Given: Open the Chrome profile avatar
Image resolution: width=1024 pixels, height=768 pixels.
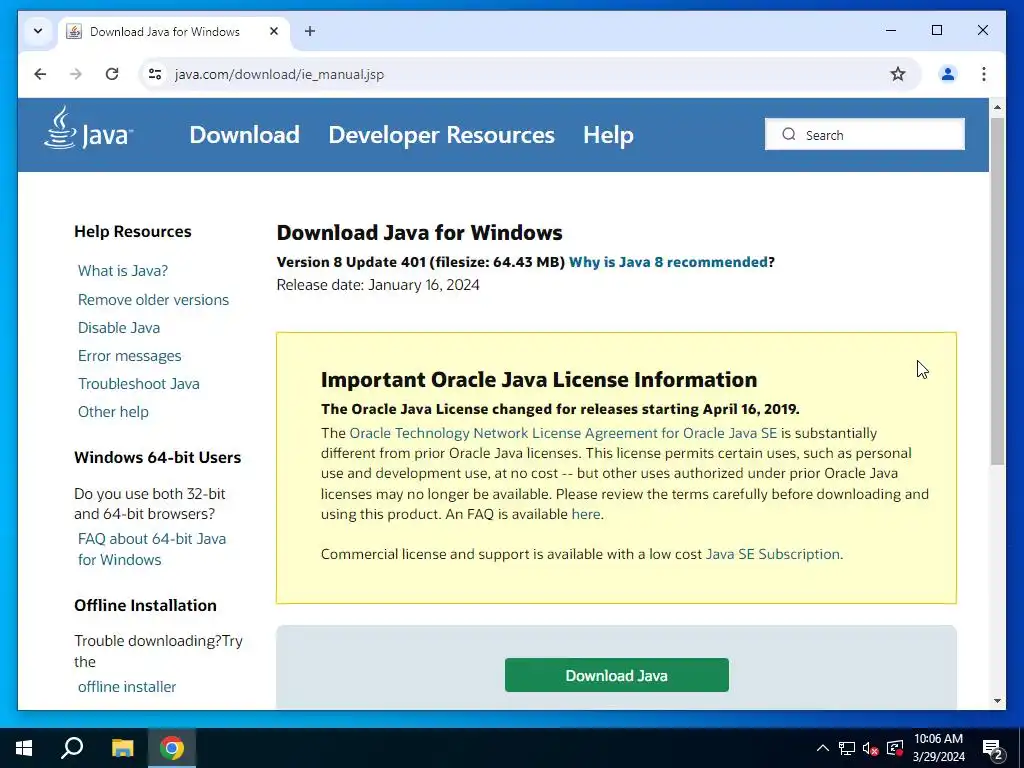Looking at the screenshot, I should [x=948, y=74].
